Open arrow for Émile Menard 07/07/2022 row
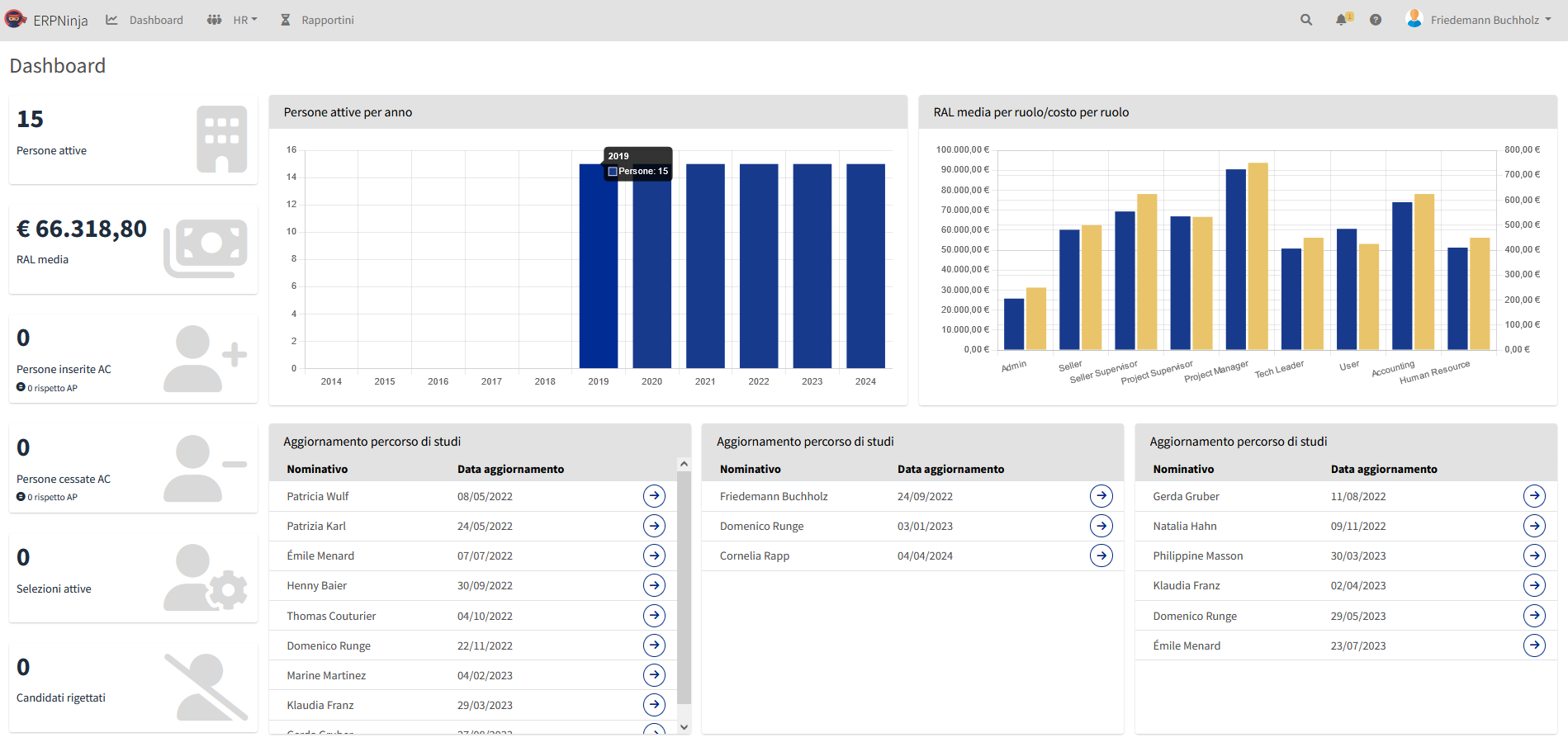 click(x=654, y=556)
